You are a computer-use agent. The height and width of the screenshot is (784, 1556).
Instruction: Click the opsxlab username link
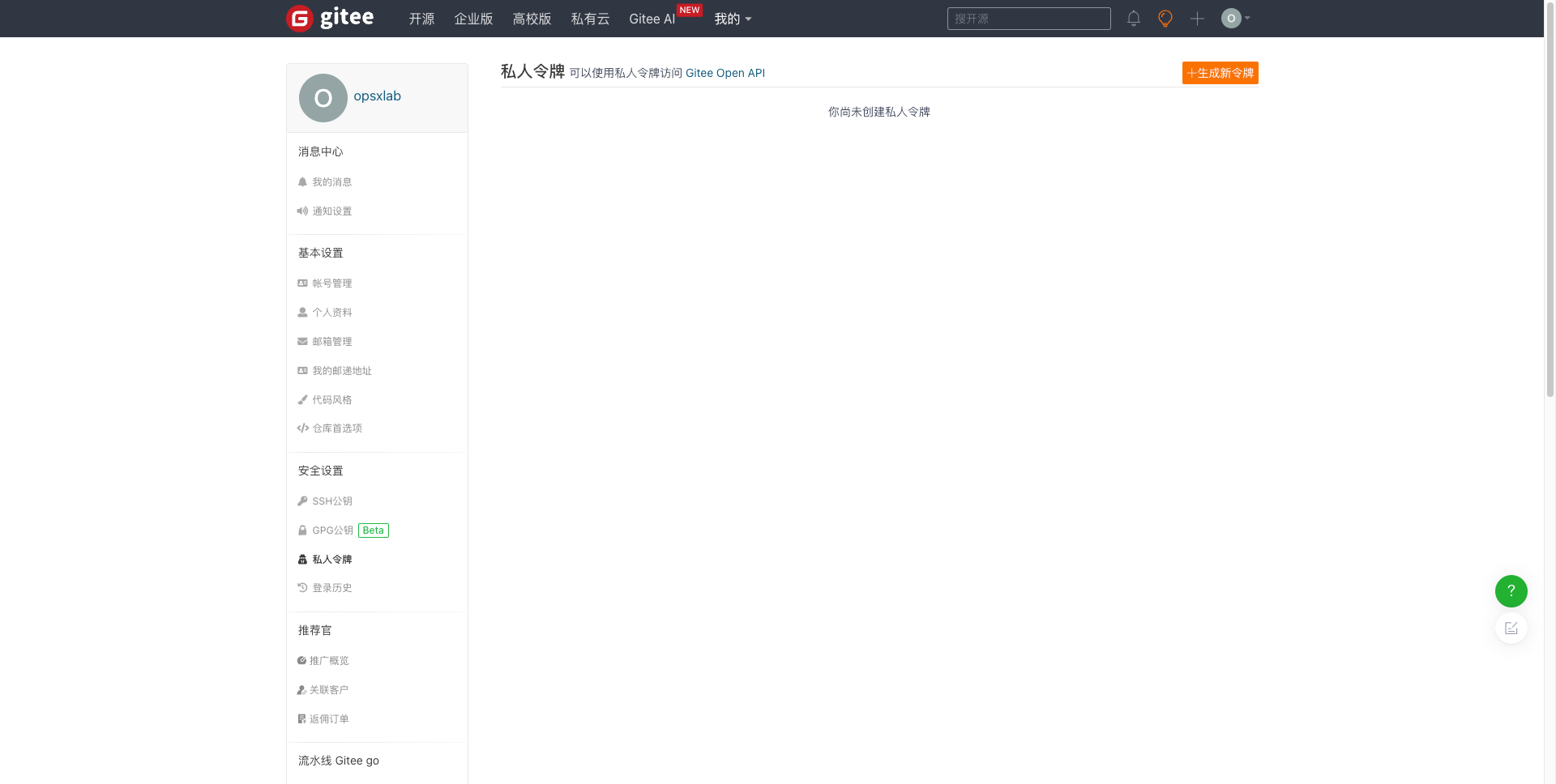click(377, 96)
